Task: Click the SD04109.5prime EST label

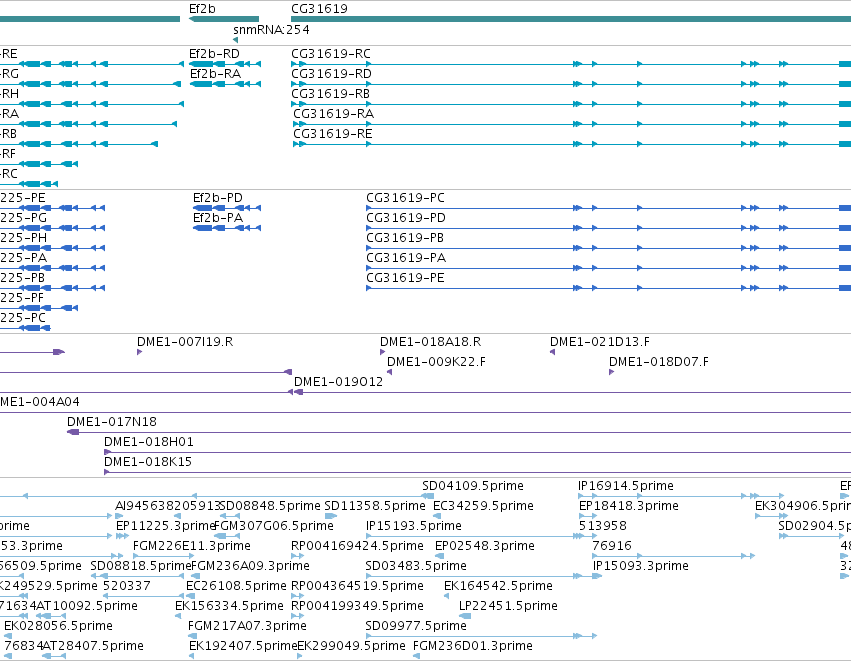Action: pos(473,486)
